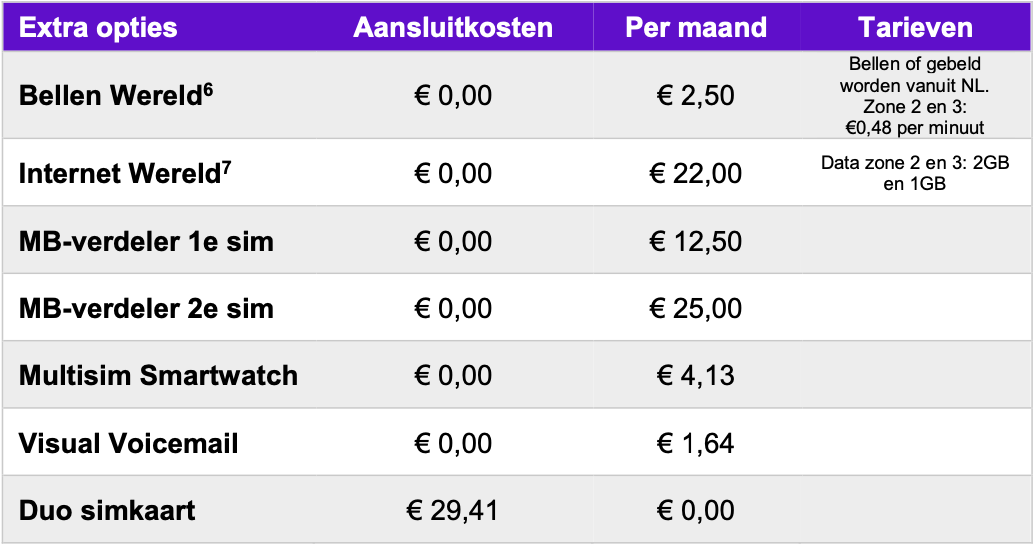Image resolution: width=1034 pixels, height=546 pixels.
Task: Select the Tarieven column header
Action: click(x=915, y=28)
